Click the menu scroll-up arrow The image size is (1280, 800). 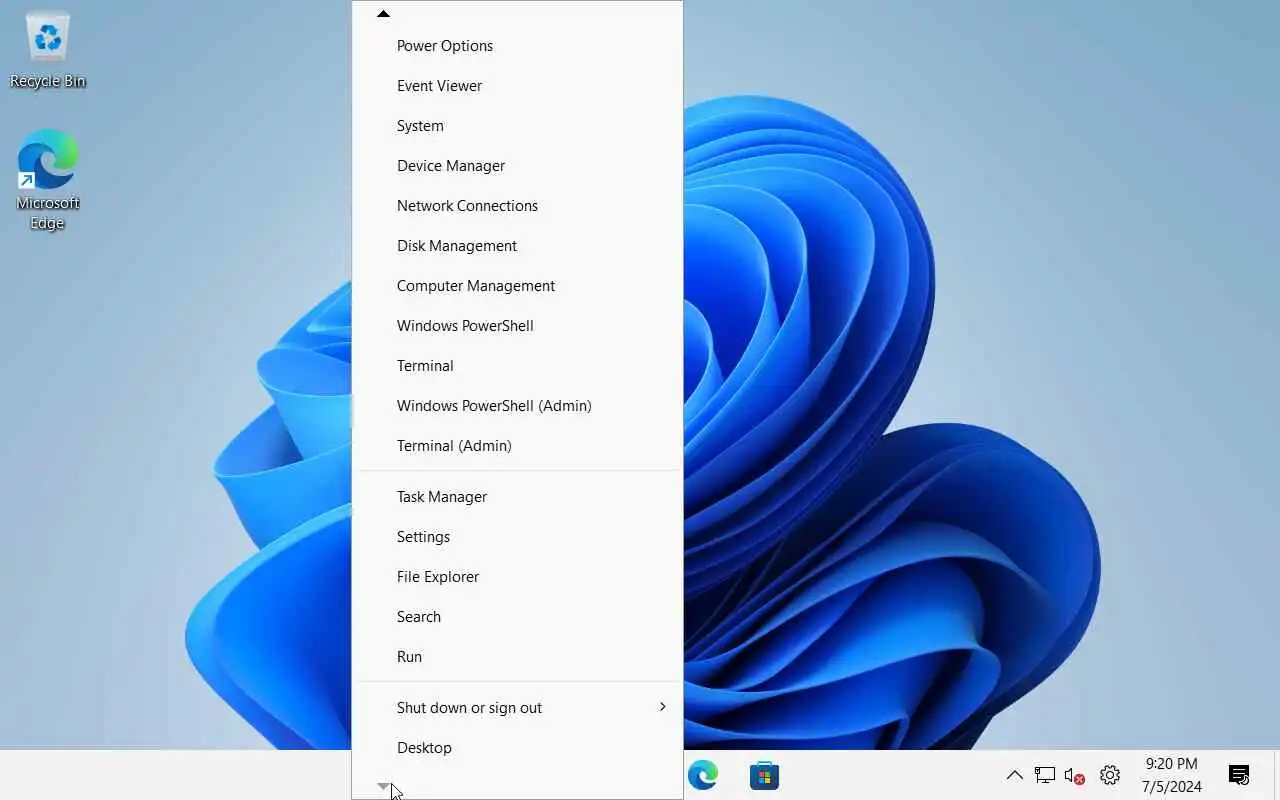pos(383,14)
